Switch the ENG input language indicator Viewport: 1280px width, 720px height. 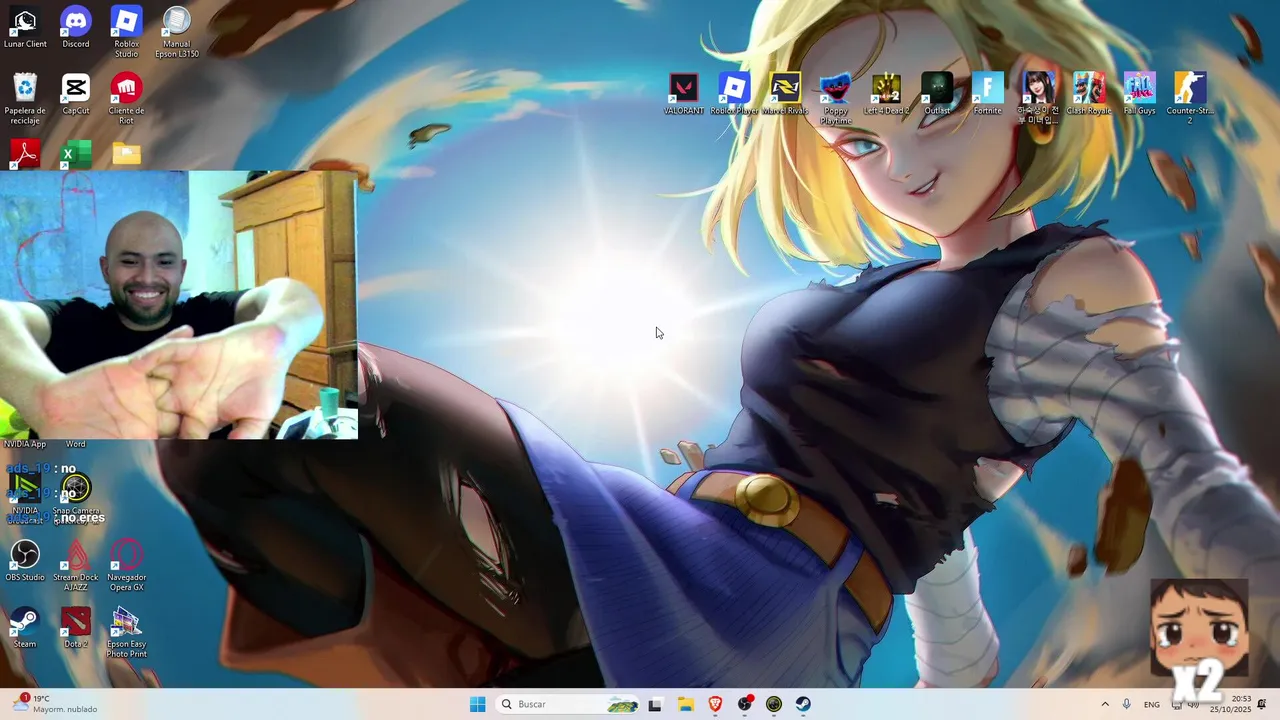pyautogui.click(x=1152, y=704)
